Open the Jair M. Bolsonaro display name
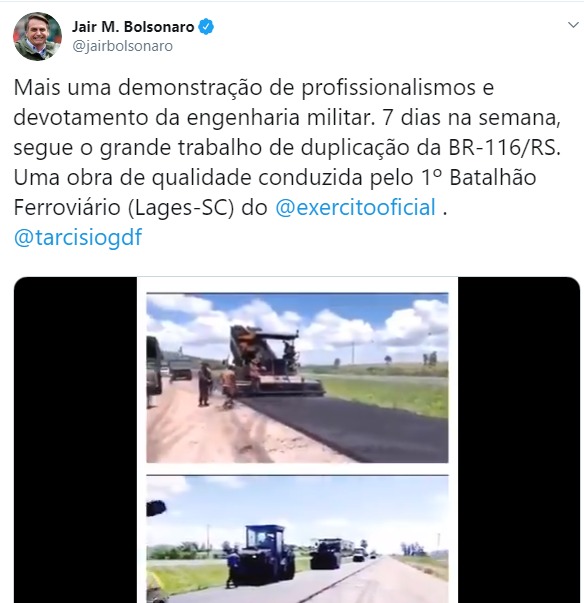The width and height of the screenshot is (584, 603). (x=133, y=27)
